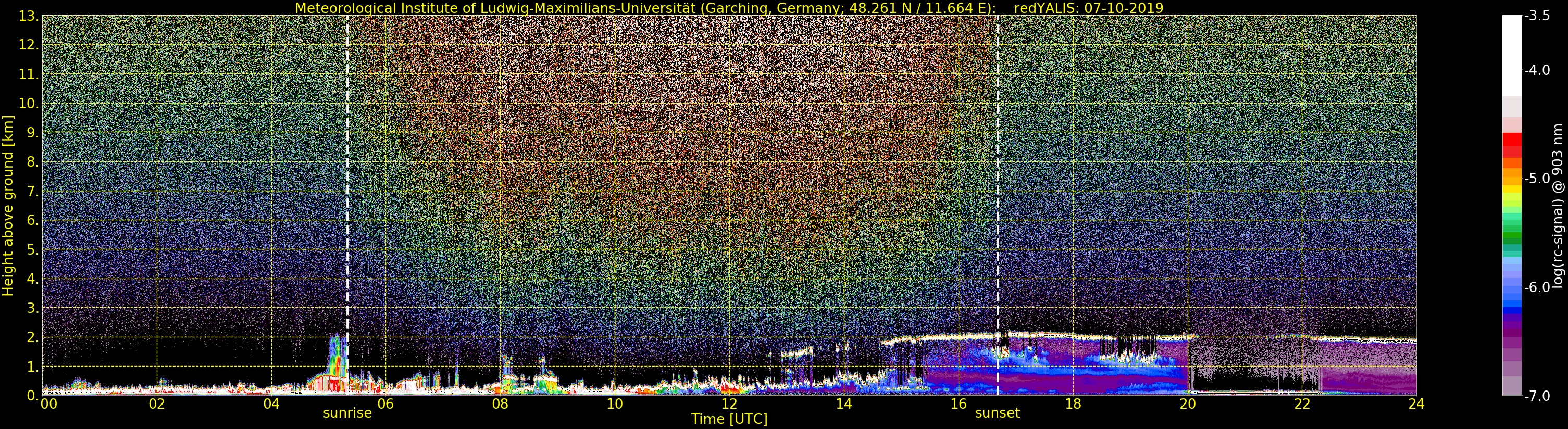
Task: Click the '1.' height tick label
Action: click(x=32, y=367)
